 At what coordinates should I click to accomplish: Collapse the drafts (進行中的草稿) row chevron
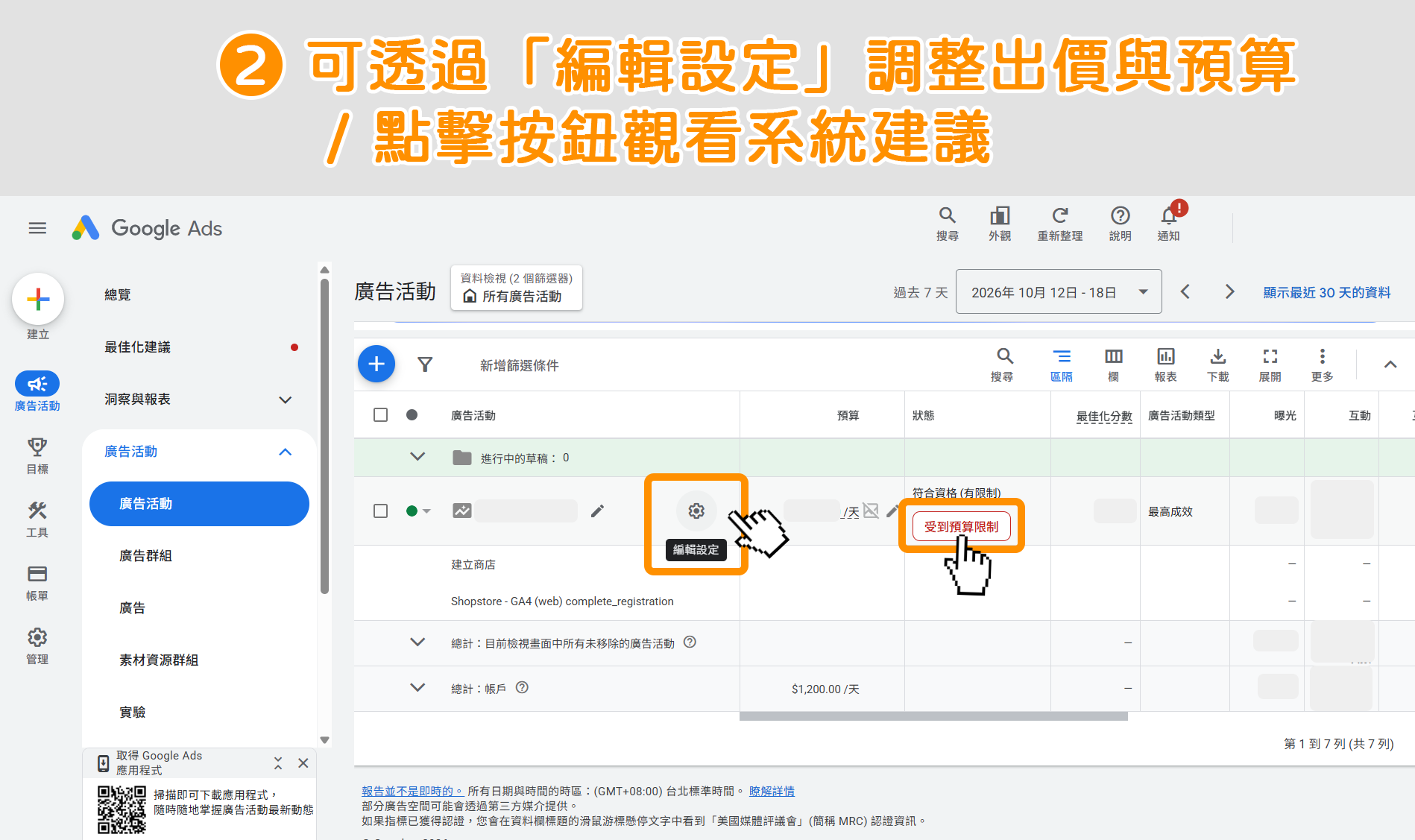[x=417, y=457]
